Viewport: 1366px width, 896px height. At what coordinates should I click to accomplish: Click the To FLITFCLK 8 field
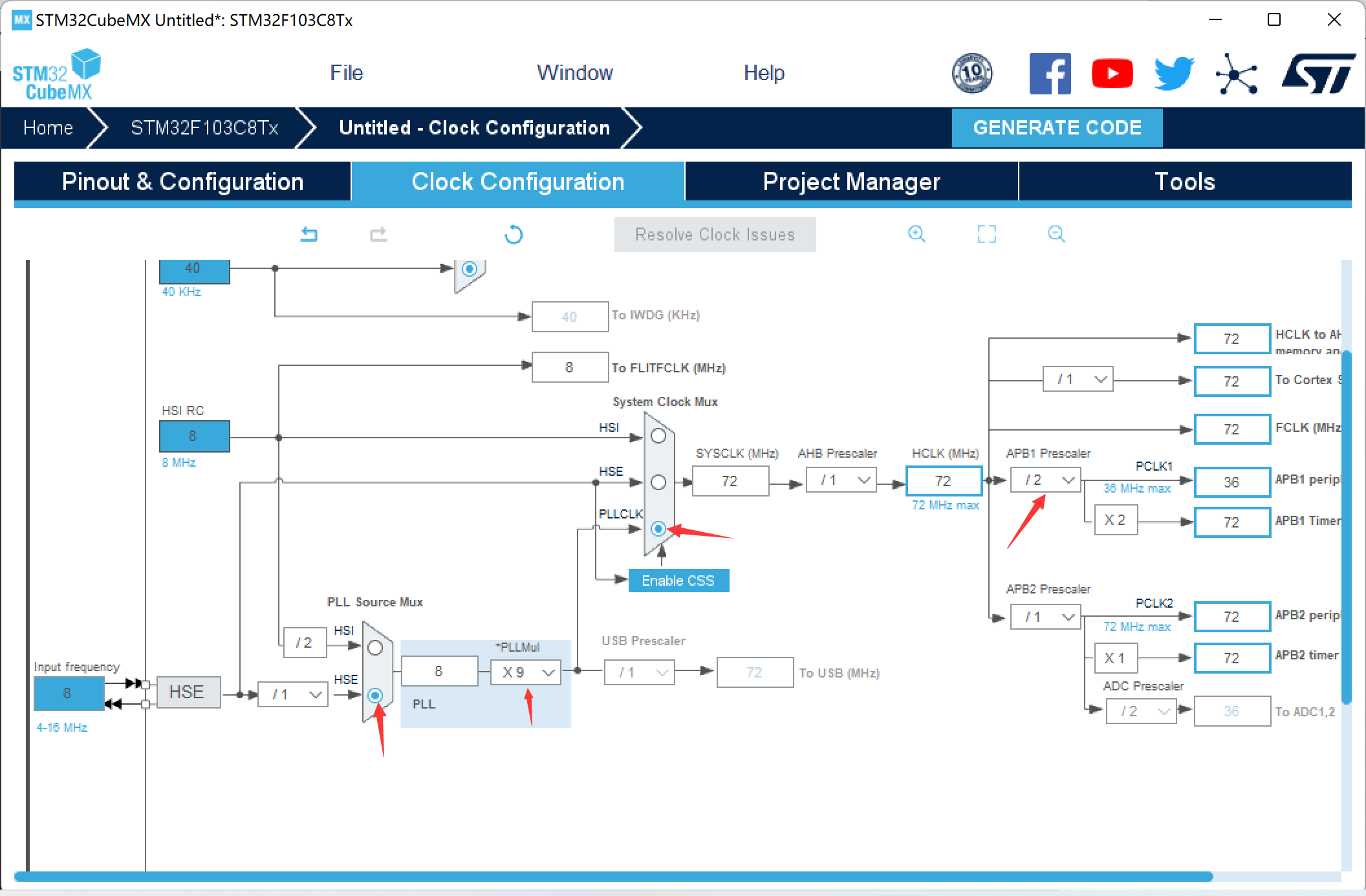pos(570,367)
